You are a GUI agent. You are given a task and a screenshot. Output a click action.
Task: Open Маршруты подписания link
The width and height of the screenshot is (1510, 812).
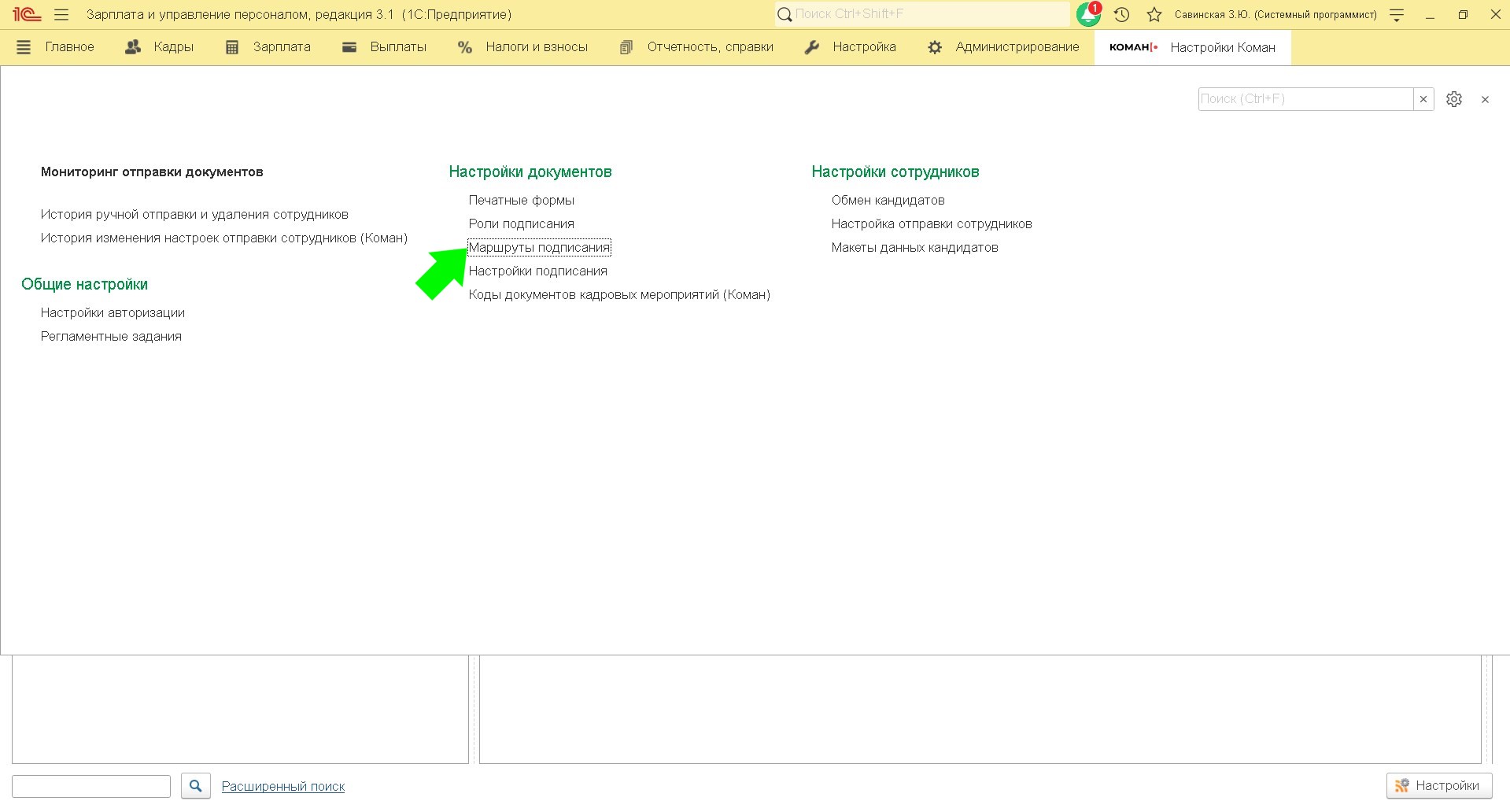click(x=539, y=247)
